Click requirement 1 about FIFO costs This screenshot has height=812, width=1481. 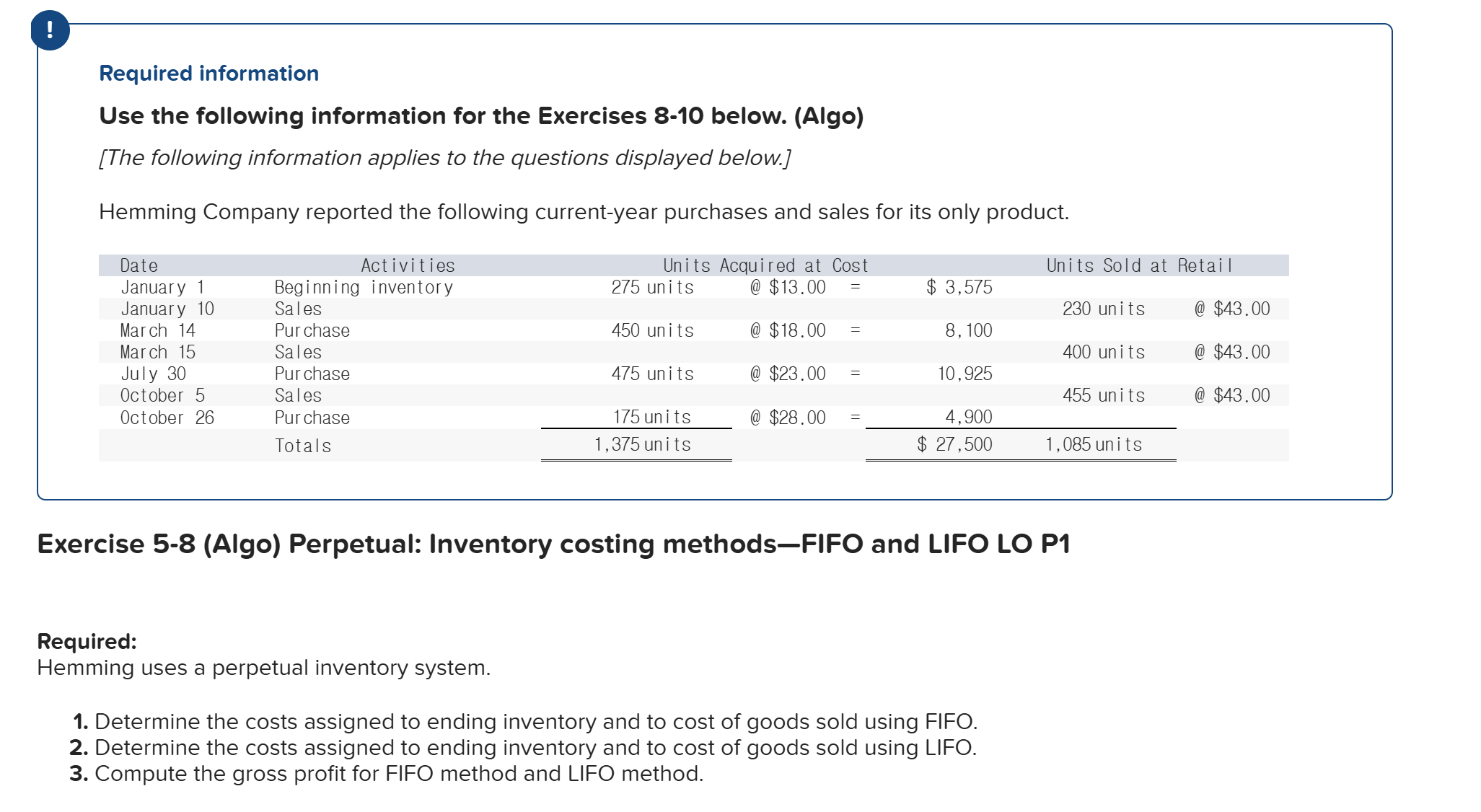point(525,721)
